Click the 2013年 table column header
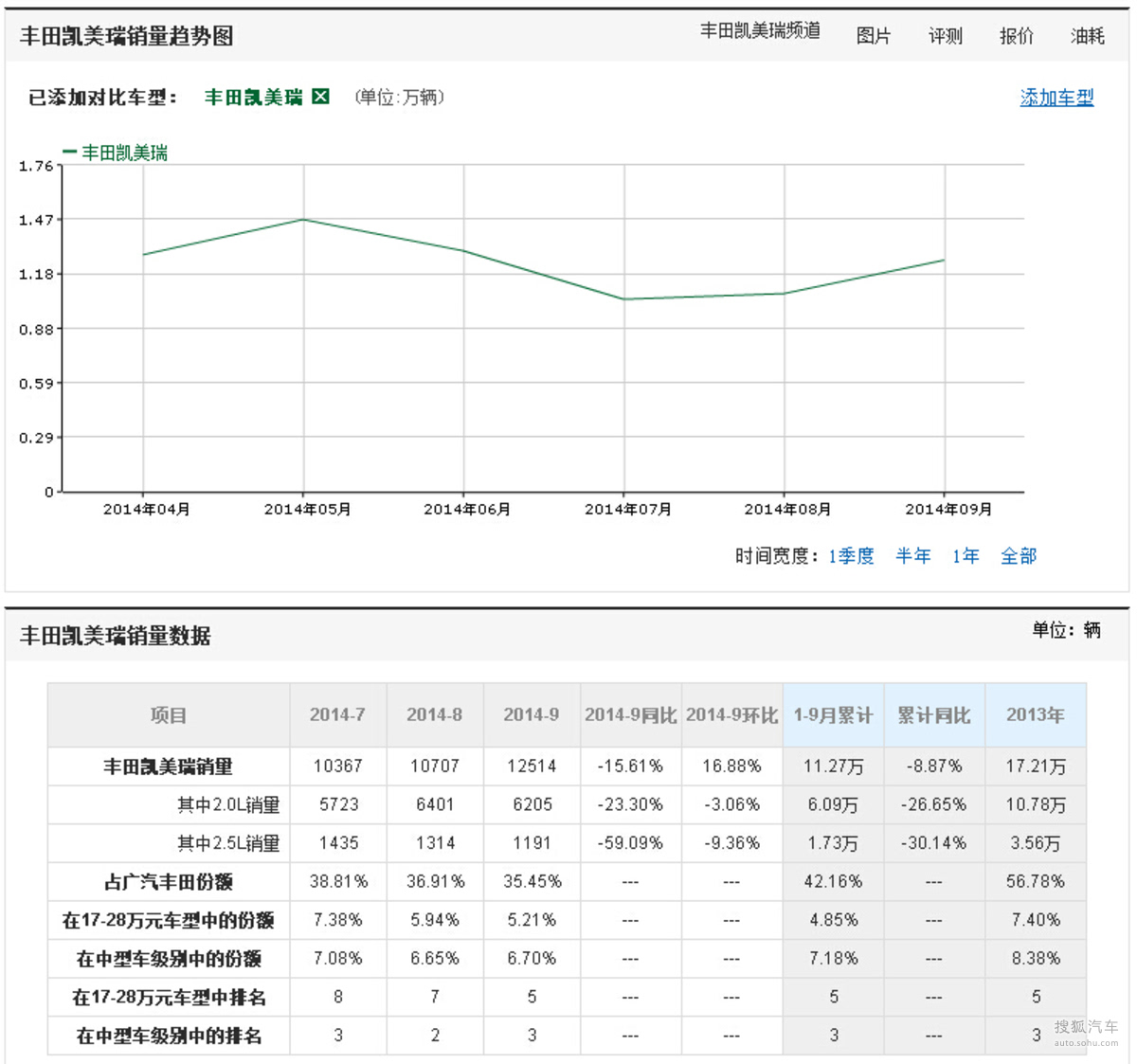 (x=1035, y=715)
